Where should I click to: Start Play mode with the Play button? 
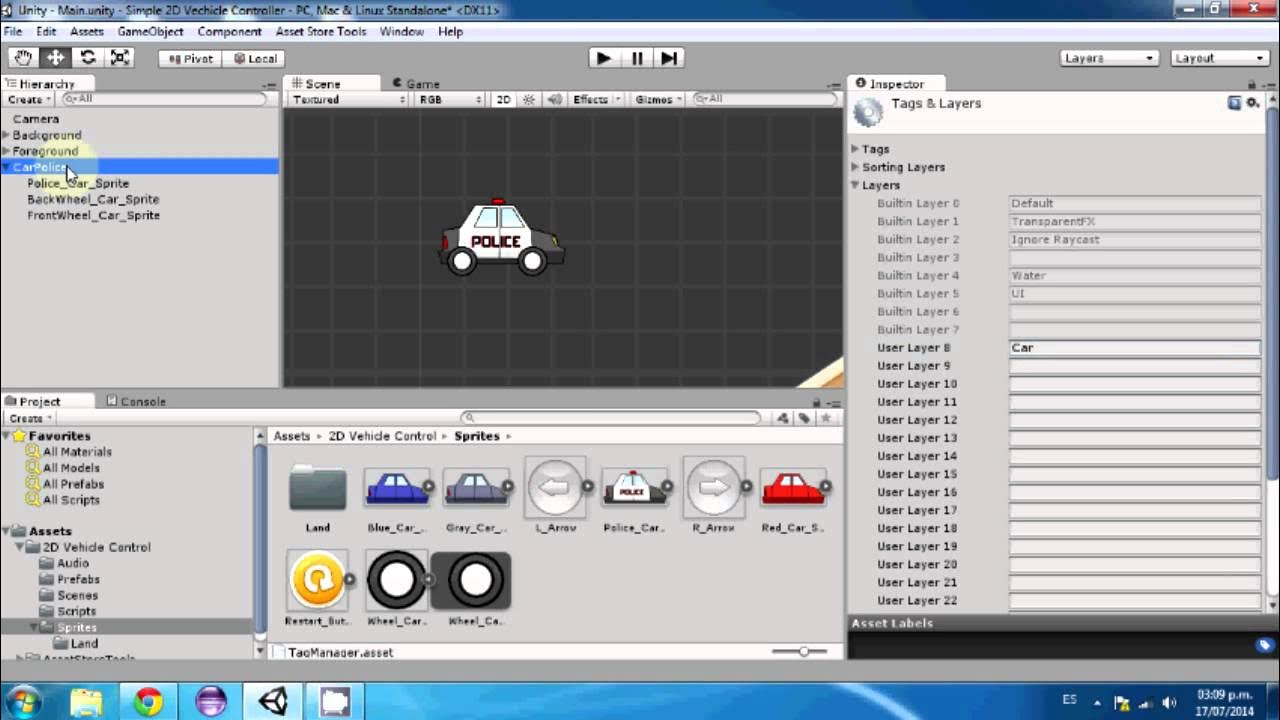[x=604, y=58]
